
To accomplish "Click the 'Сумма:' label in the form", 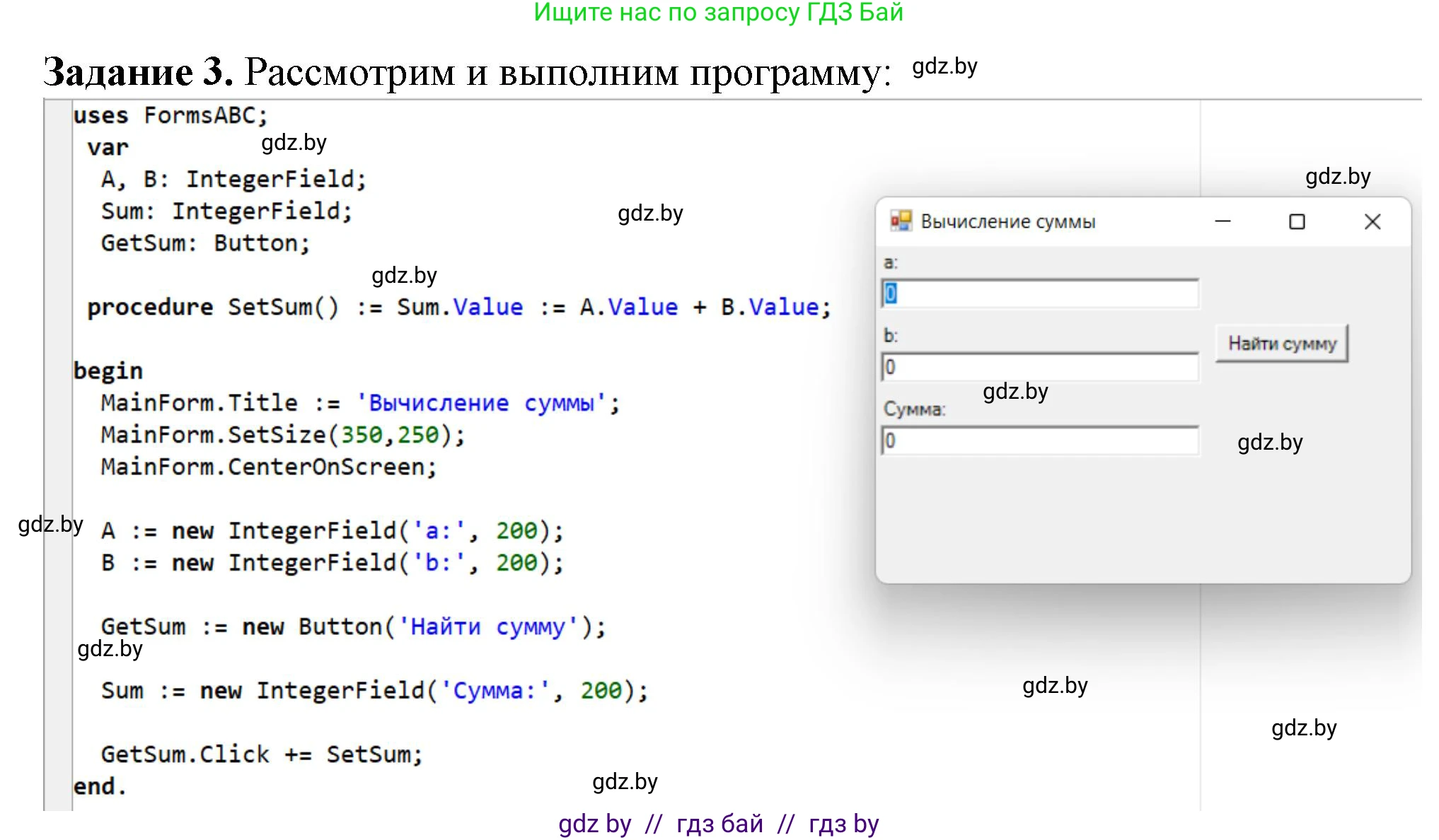I will click(914, 409).
